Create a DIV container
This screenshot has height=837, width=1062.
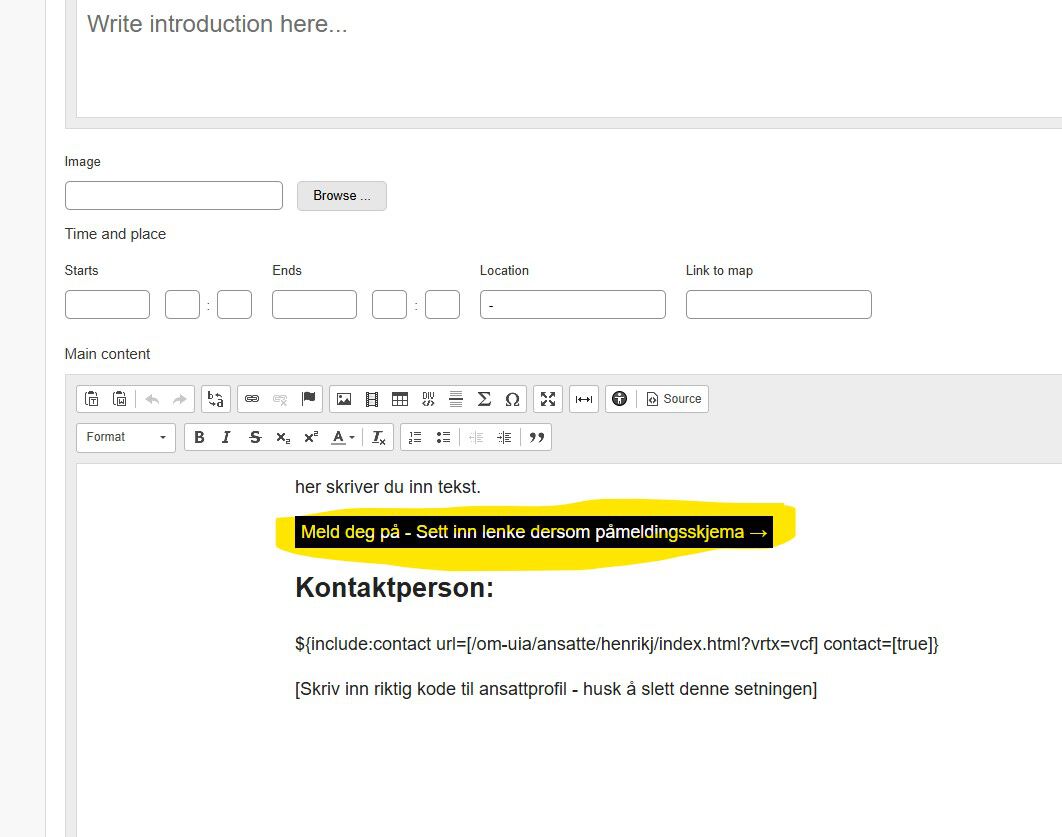(428, 399)
